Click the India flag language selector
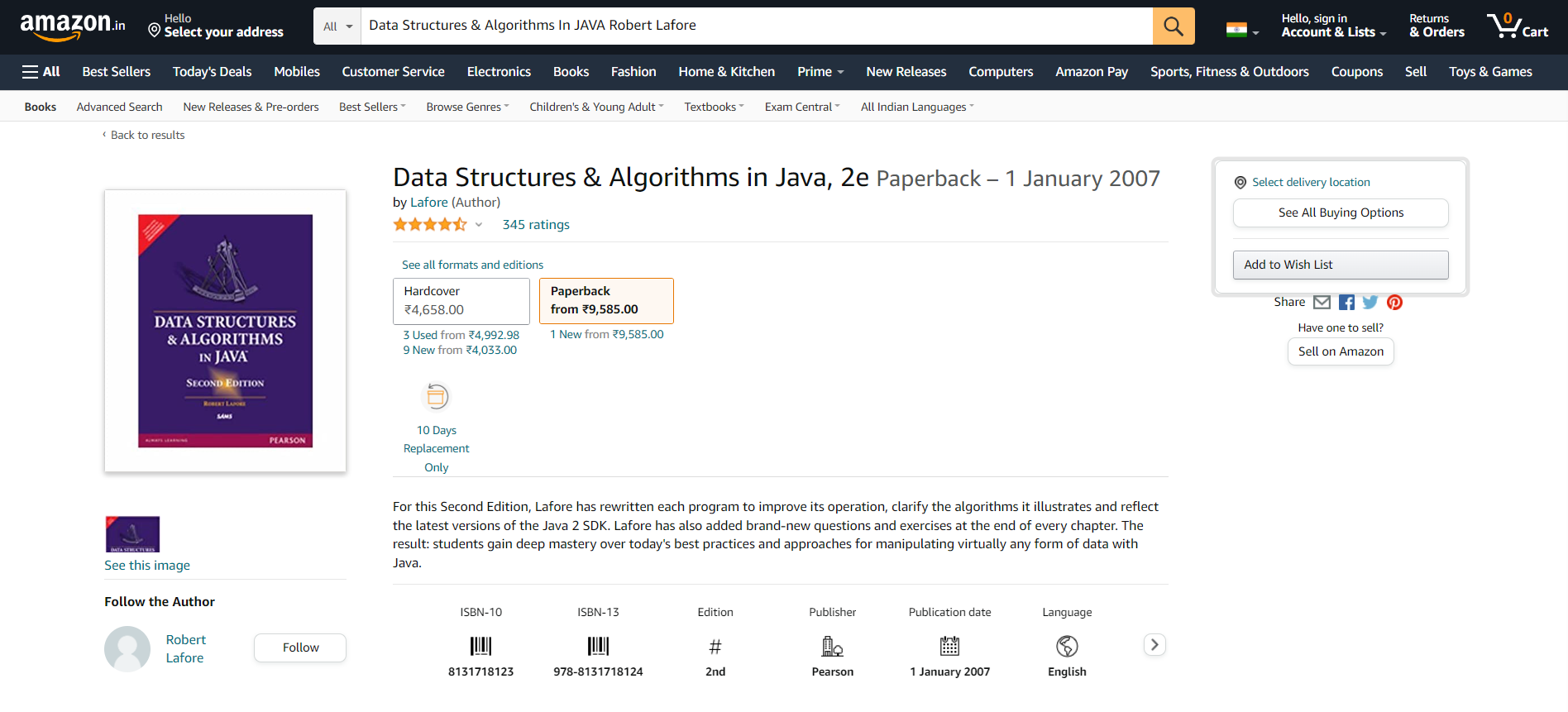Image resolution: width=1568 pixels, height=712 pixels. (1242, 31)
